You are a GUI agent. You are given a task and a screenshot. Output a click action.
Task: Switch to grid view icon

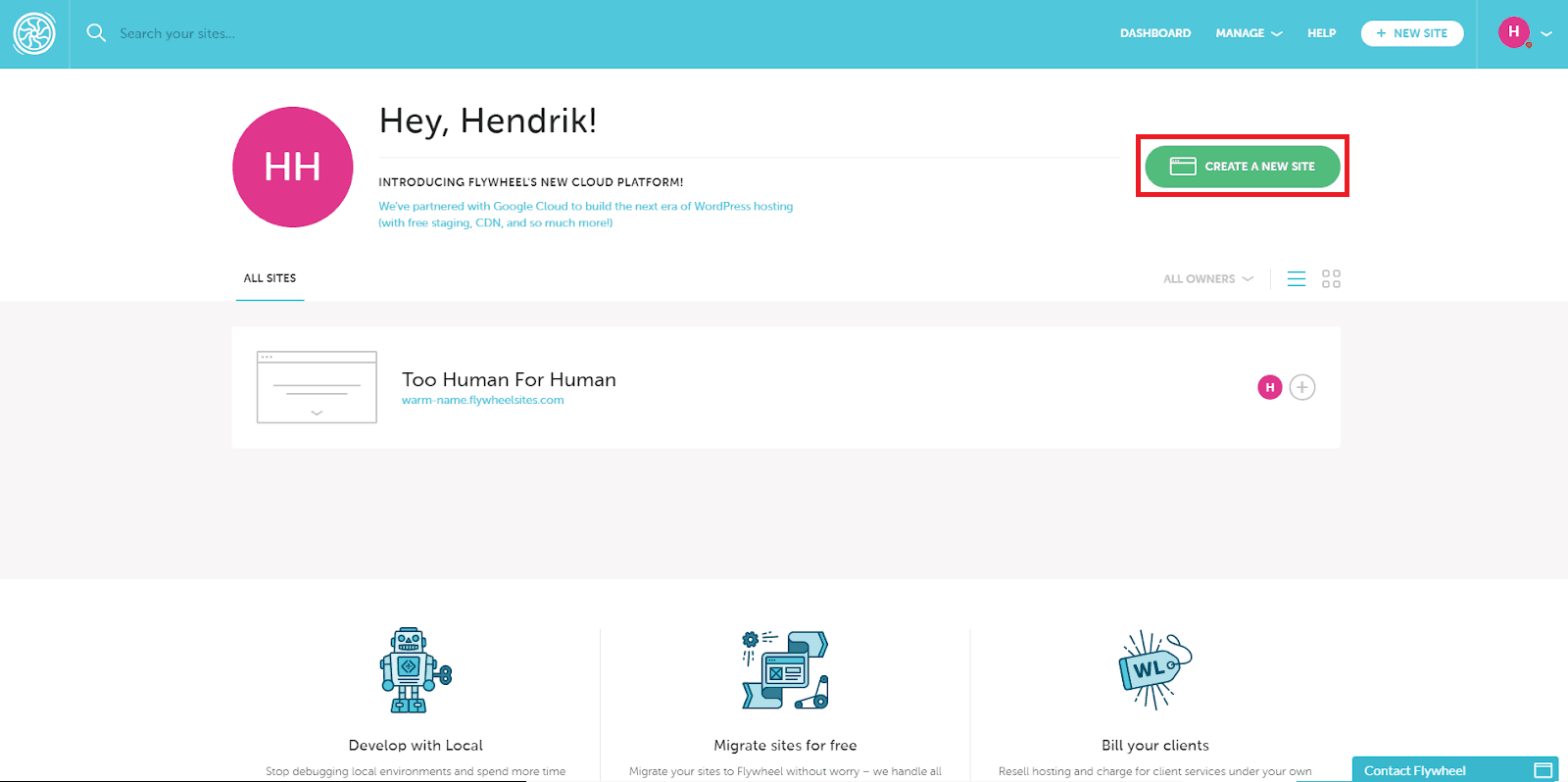1331,279
